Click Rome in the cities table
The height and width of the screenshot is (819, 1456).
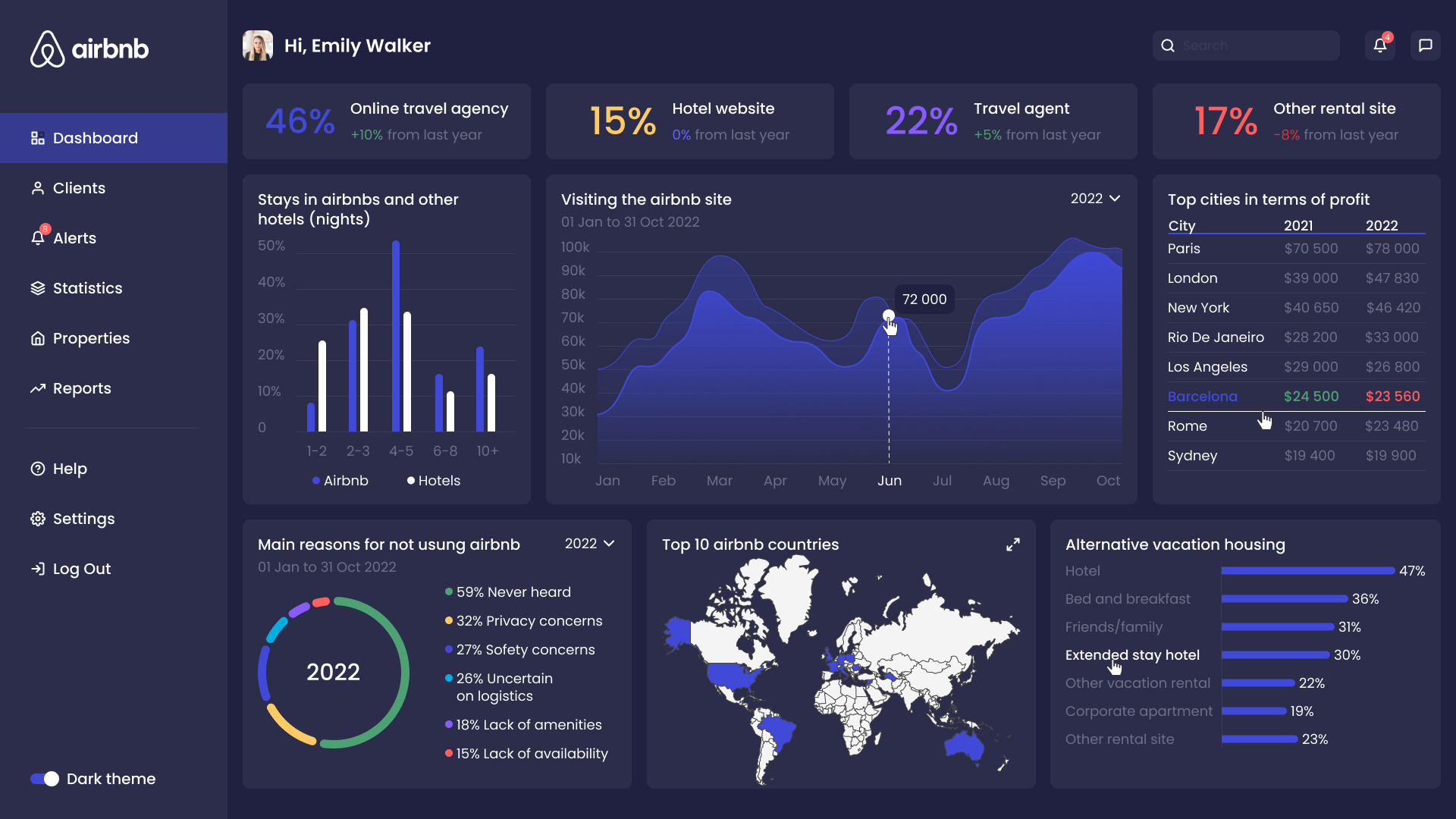pyautogui.click(x=1188, y=426)
